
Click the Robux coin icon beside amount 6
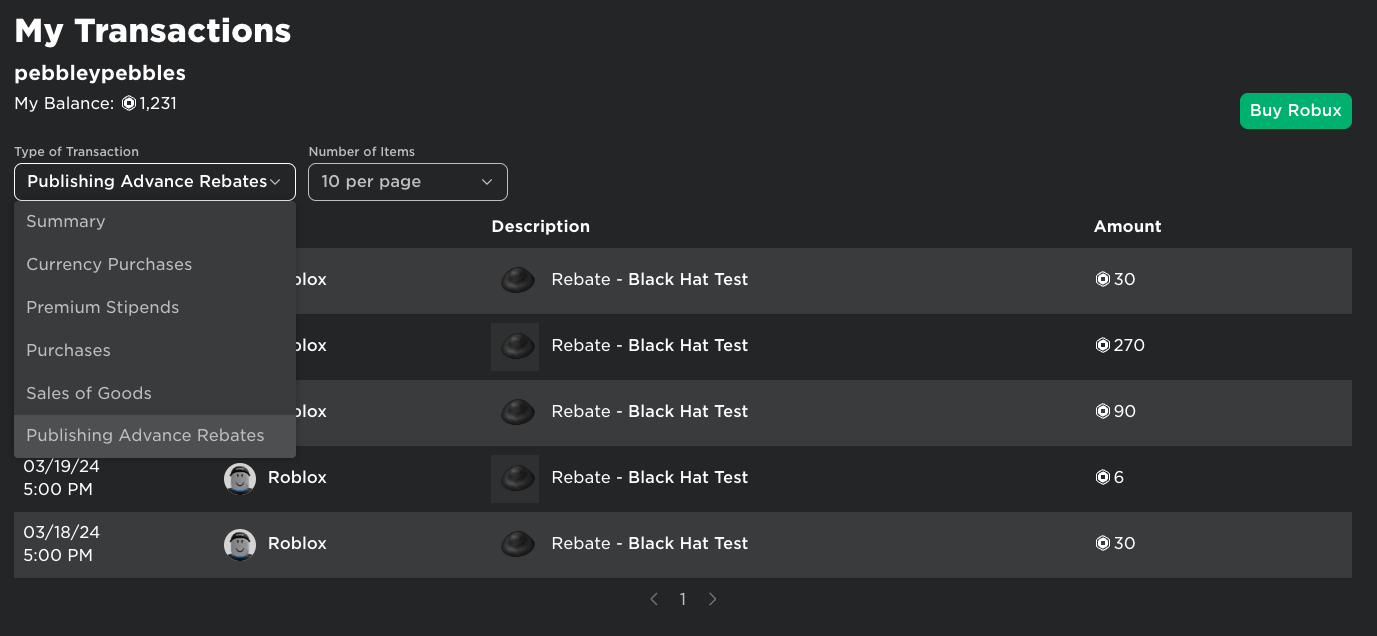point(1103,478)
